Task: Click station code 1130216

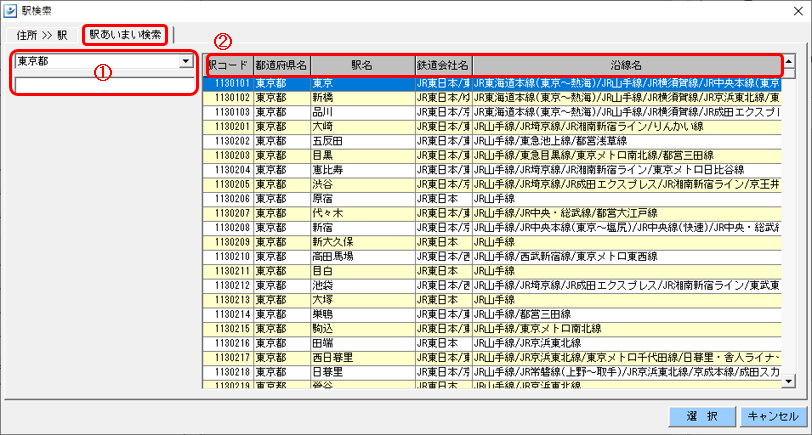Action: (233, 343)
